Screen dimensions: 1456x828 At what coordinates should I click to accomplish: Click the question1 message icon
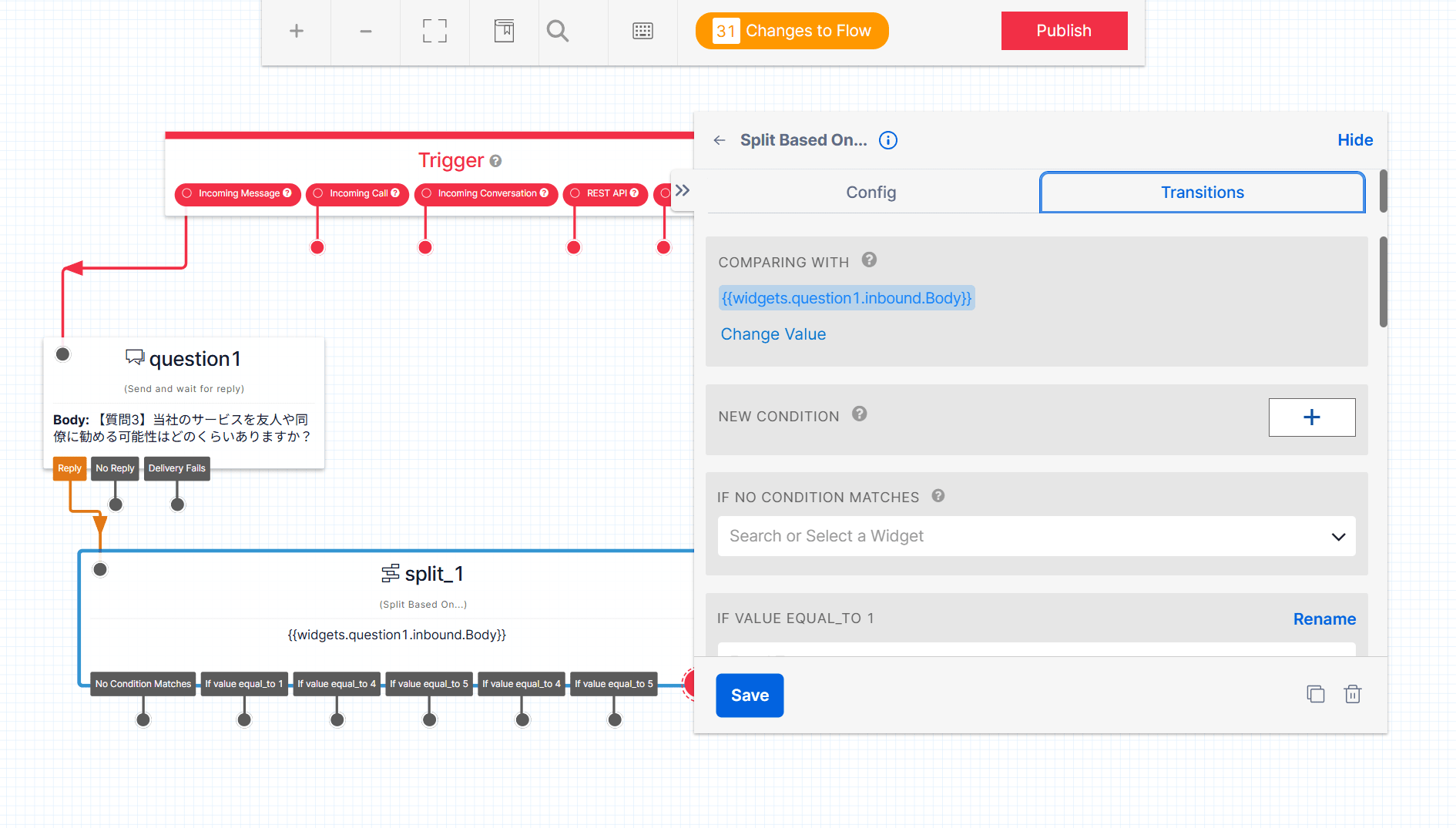point(135,357)
